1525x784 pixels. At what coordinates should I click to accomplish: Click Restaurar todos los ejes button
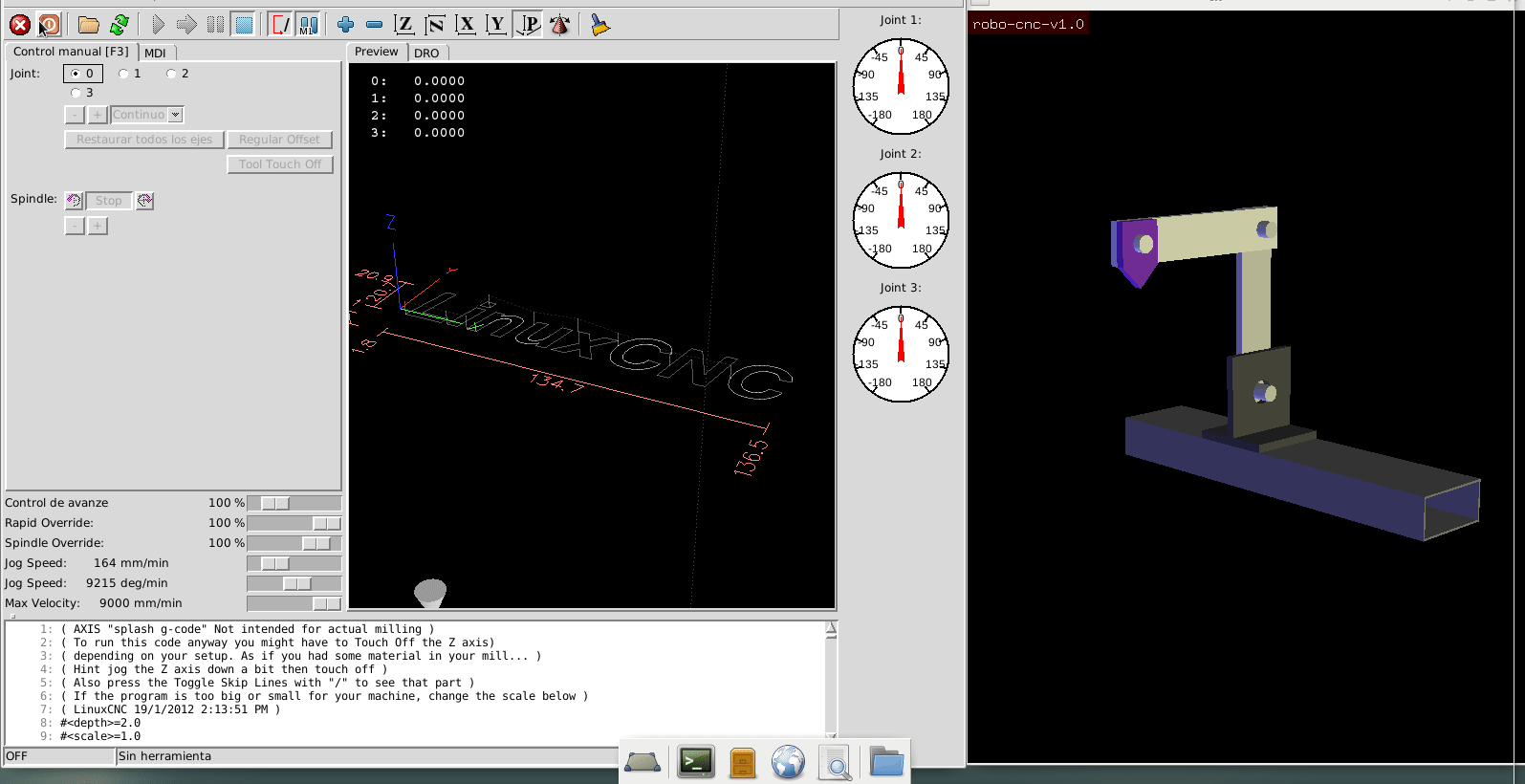pos(144,140)
